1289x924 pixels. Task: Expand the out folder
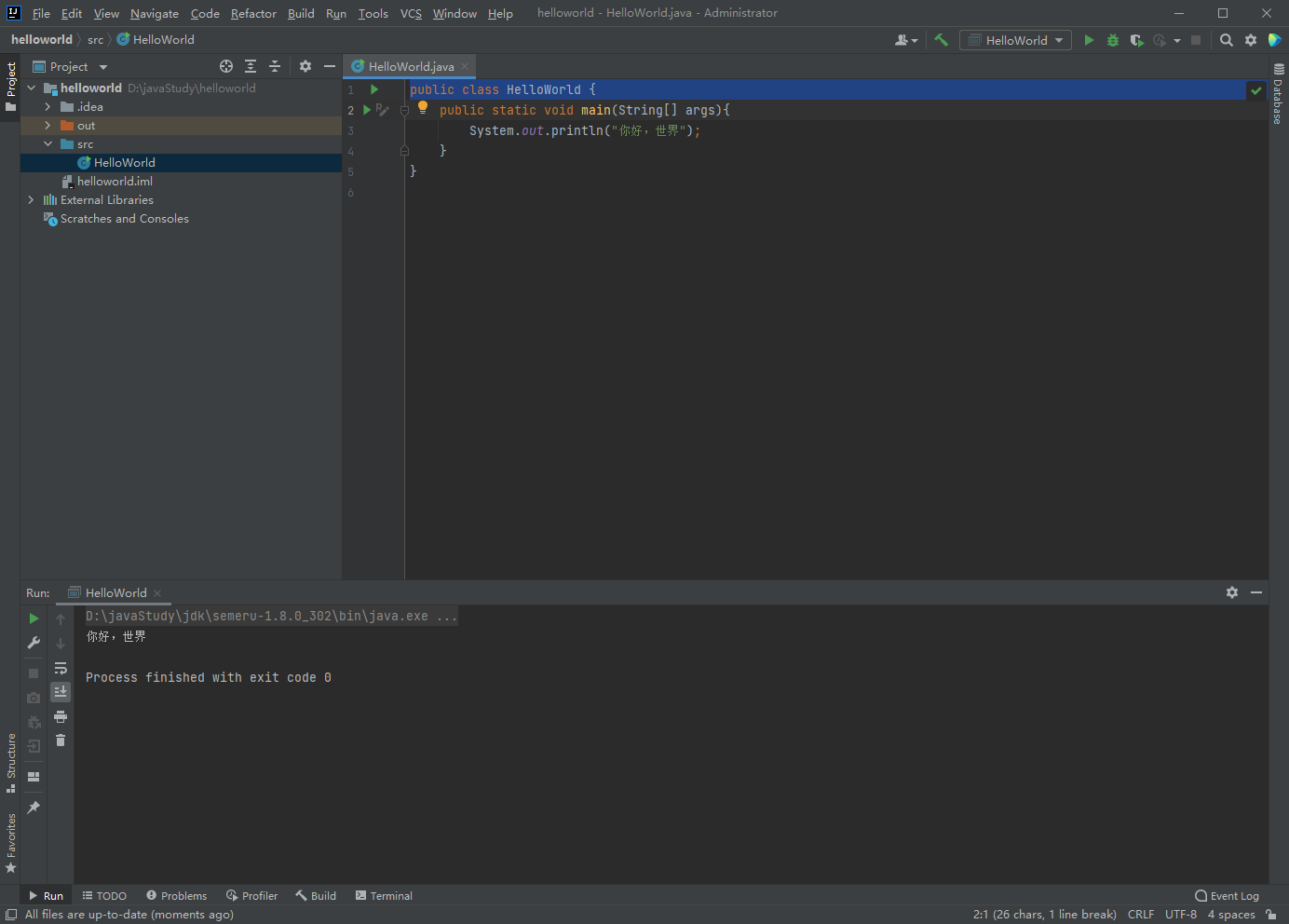[x=47, y=125]
